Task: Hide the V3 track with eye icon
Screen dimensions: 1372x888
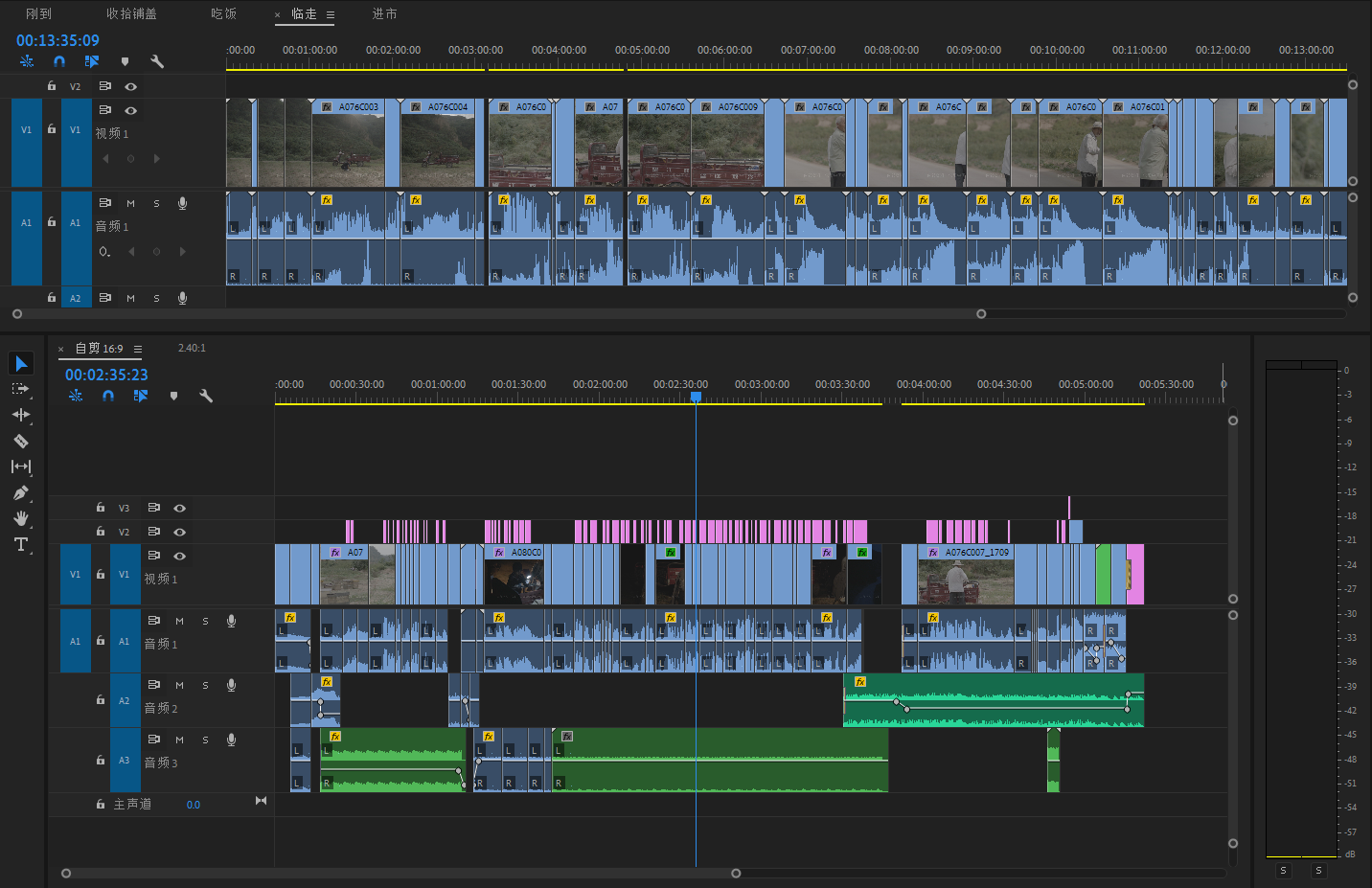Action: tap(179, 508)
